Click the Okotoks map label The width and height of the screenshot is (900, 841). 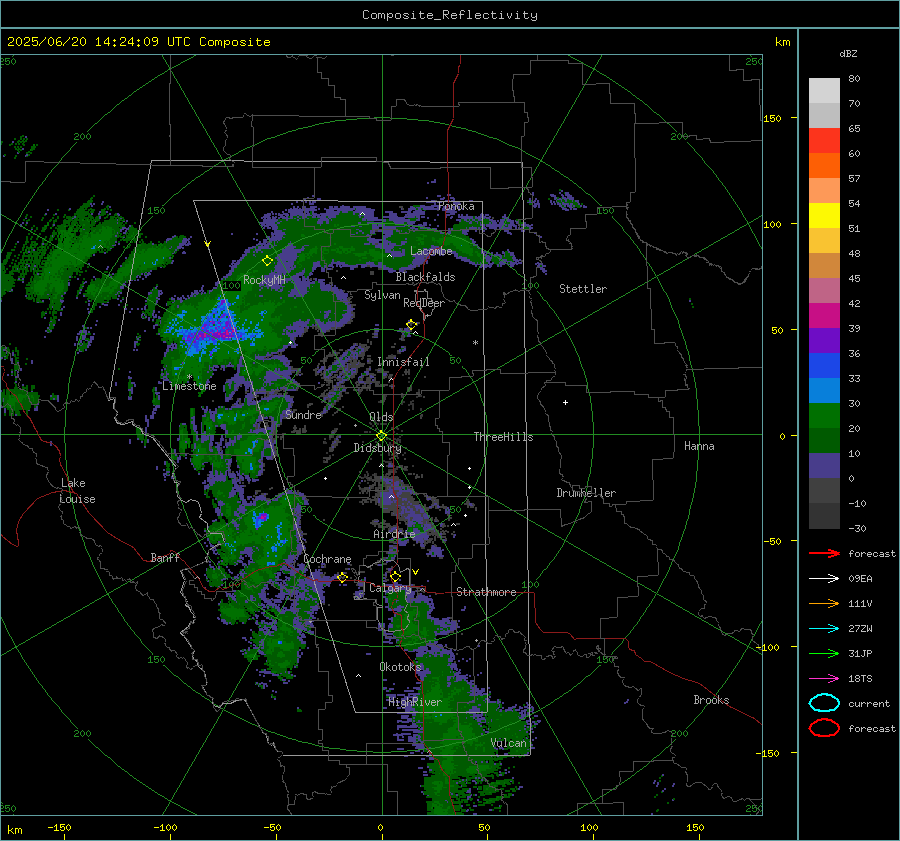[400, 666]
